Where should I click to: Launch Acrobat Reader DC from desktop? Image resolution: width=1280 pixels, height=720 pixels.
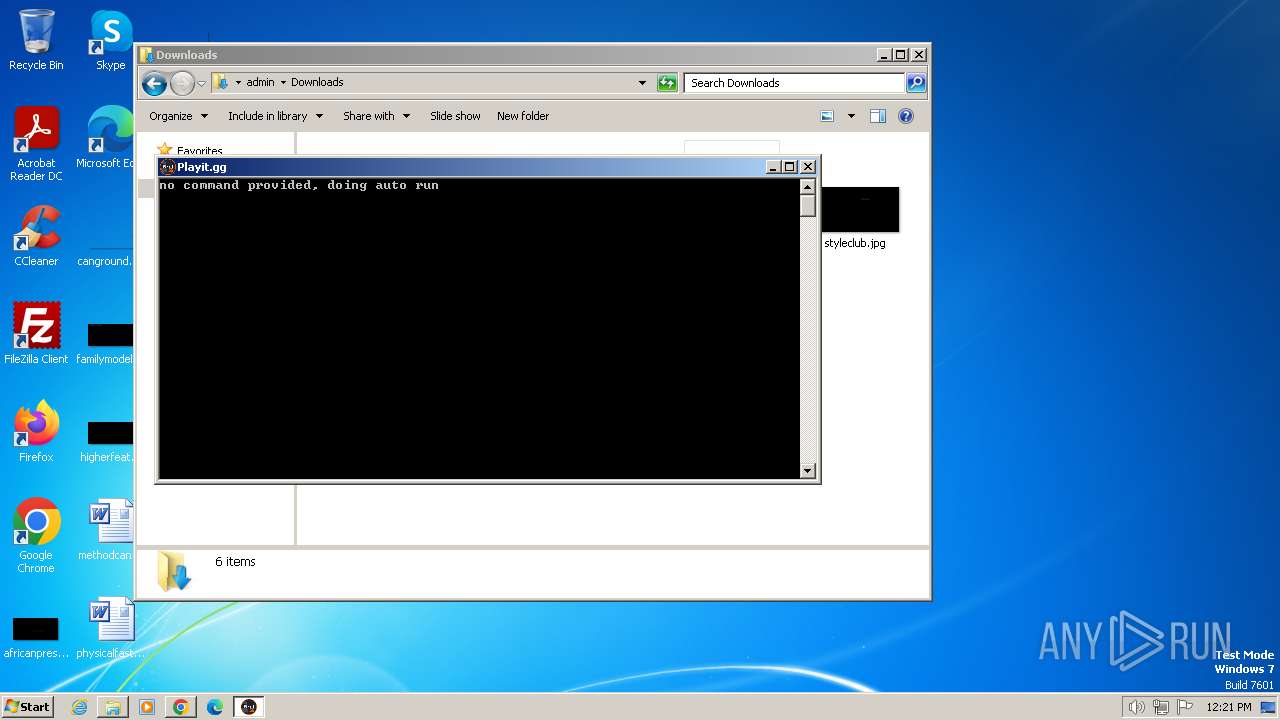pos(36,144)
